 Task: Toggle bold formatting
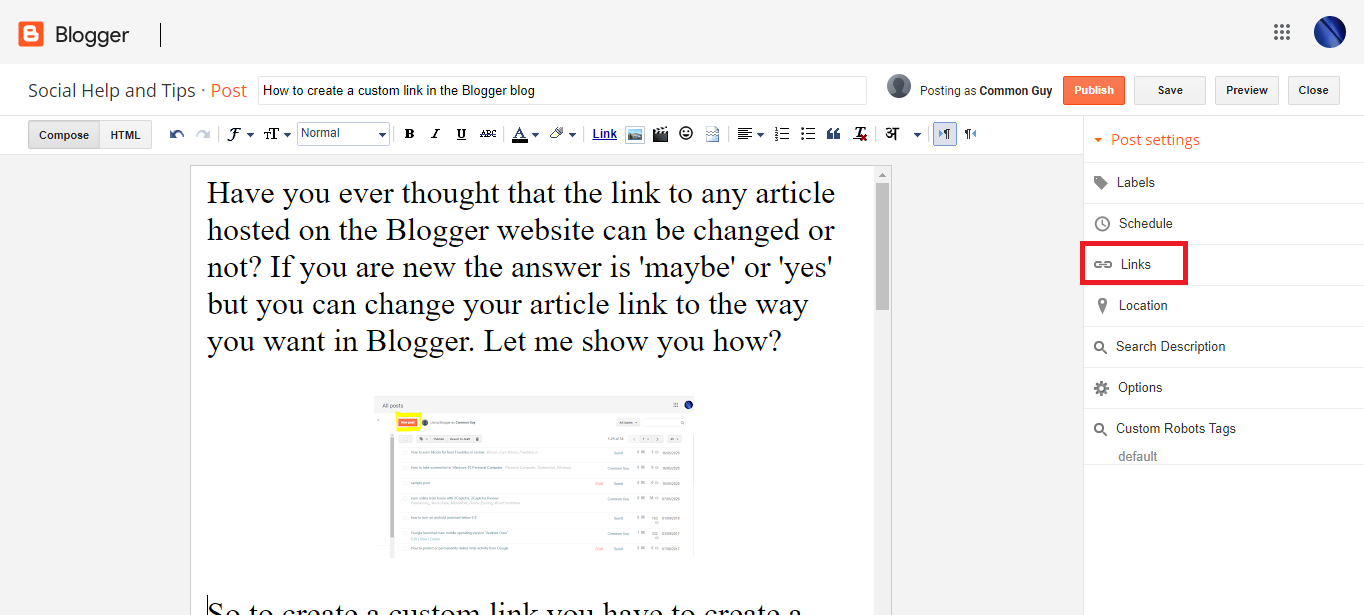[409, 133]
